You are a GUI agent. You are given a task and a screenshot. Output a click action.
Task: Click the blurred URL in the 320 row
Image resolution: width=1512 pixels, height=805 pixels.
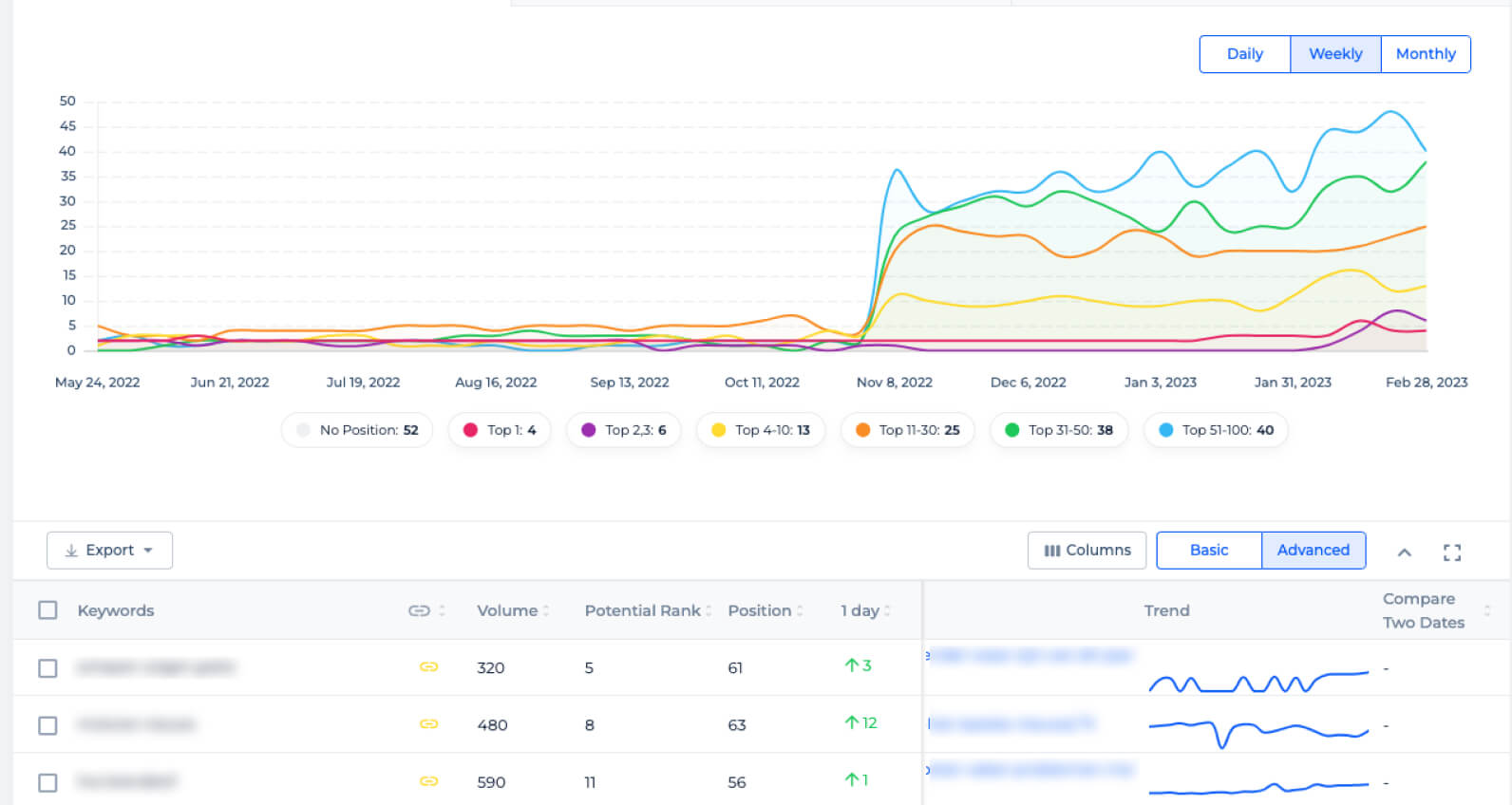click(x=1030, y=655)
